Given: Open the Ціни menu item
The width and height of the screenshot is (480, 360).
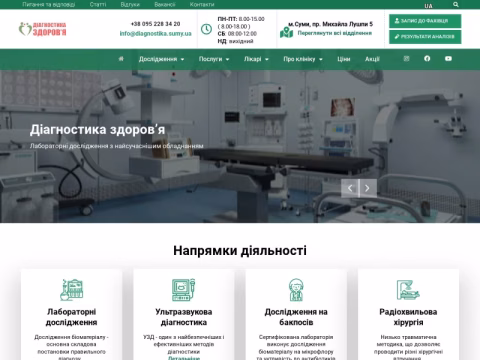Looking at the screenshot, I should pos(344,59).
